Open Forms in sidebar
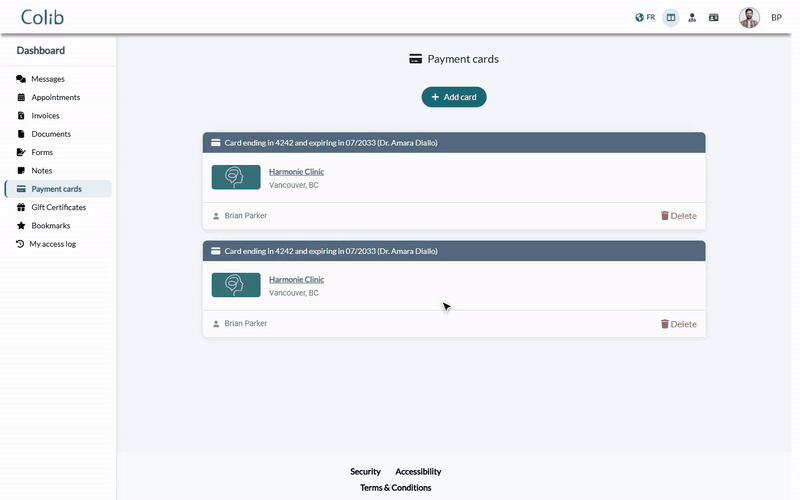 tap(42, 153)
